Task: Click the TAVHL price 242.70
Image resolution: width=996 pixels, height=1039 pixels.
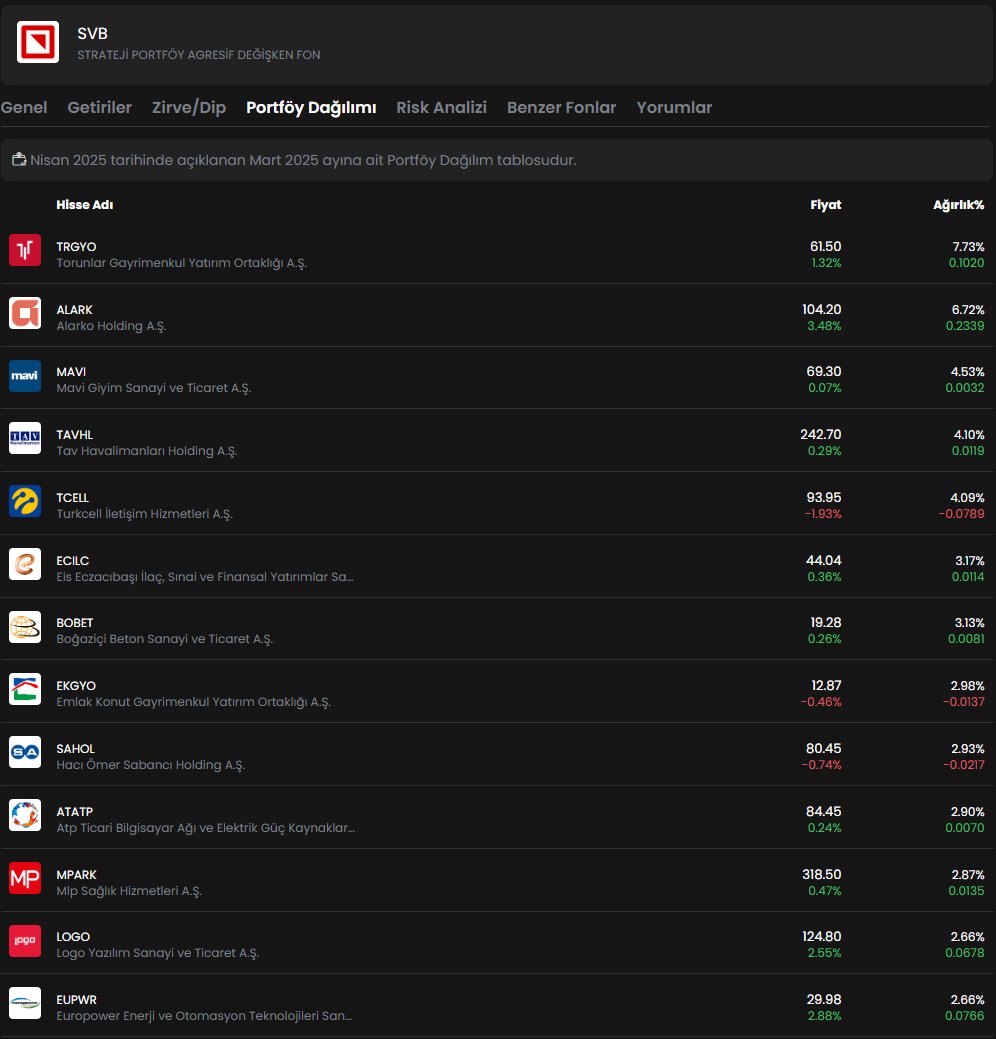Action: 820,435
